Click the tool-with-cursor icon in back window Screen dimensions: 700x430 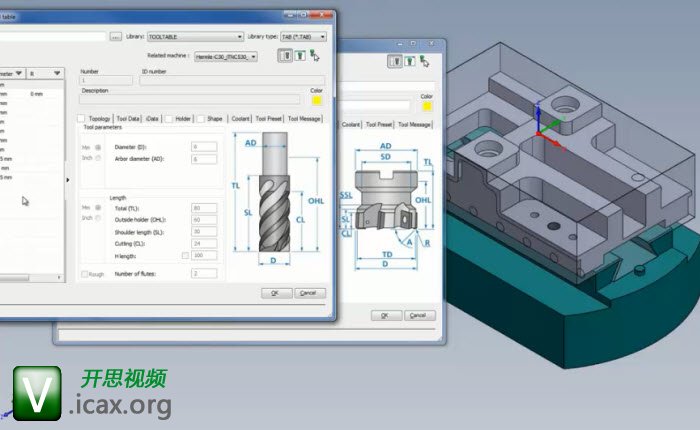click(424, 61)
